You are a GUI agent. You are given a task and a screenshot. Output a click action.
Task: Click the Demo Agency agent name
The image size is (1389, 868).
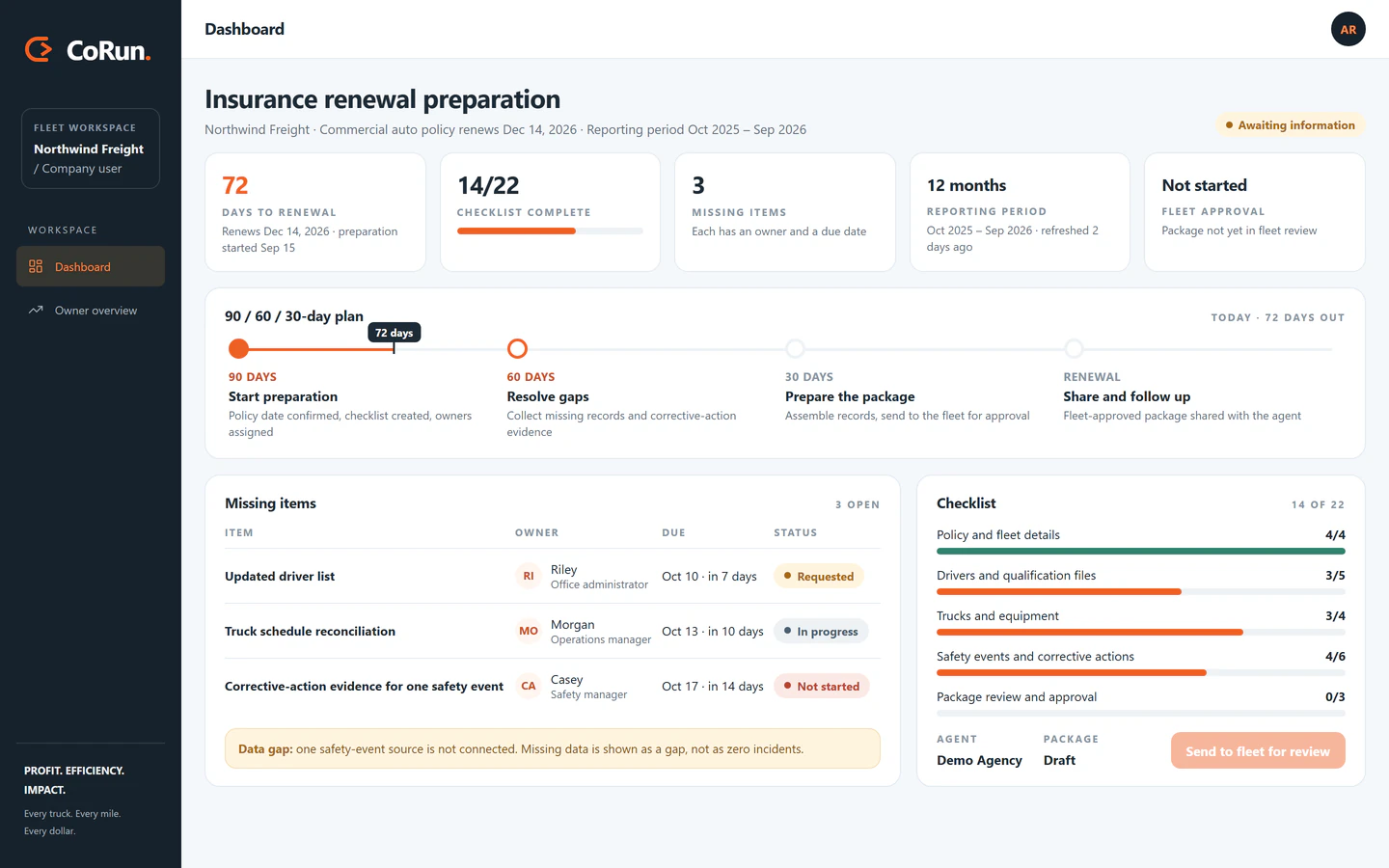tap(979, 760)
